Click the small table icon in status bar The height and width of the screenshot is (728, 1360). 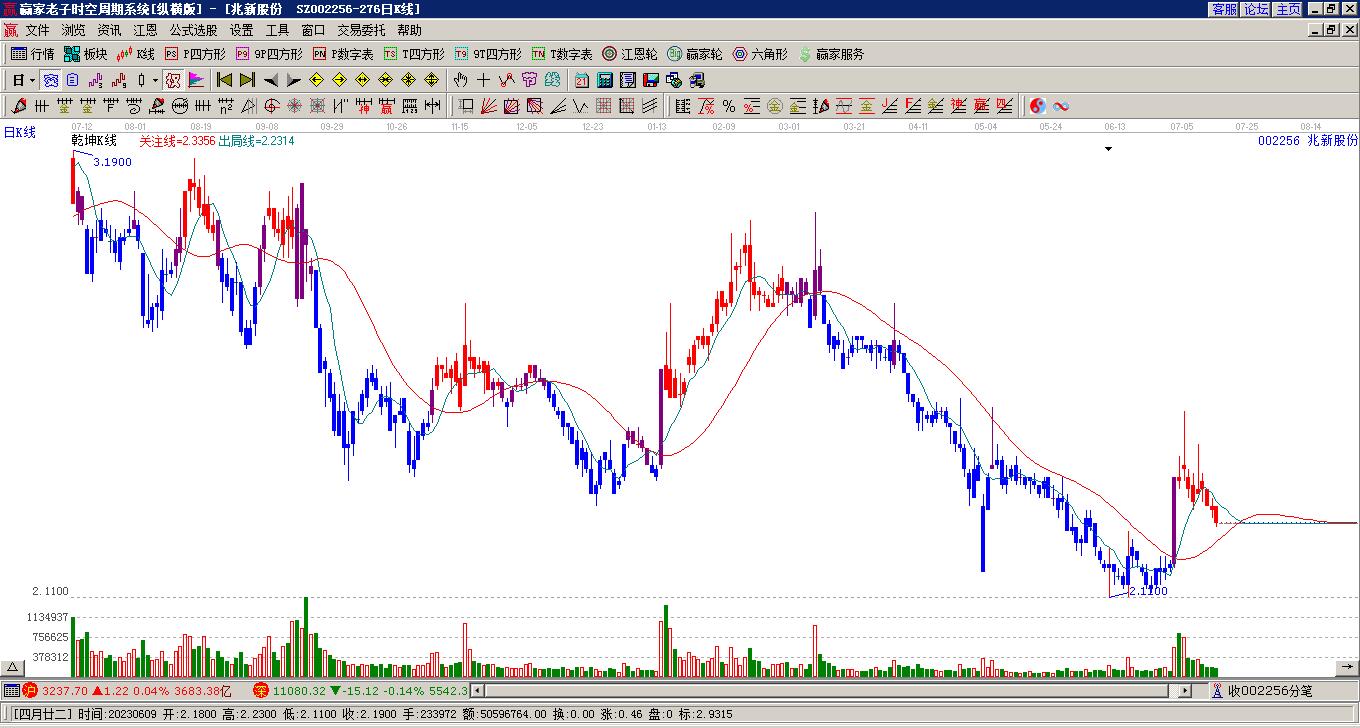point(11,690)
